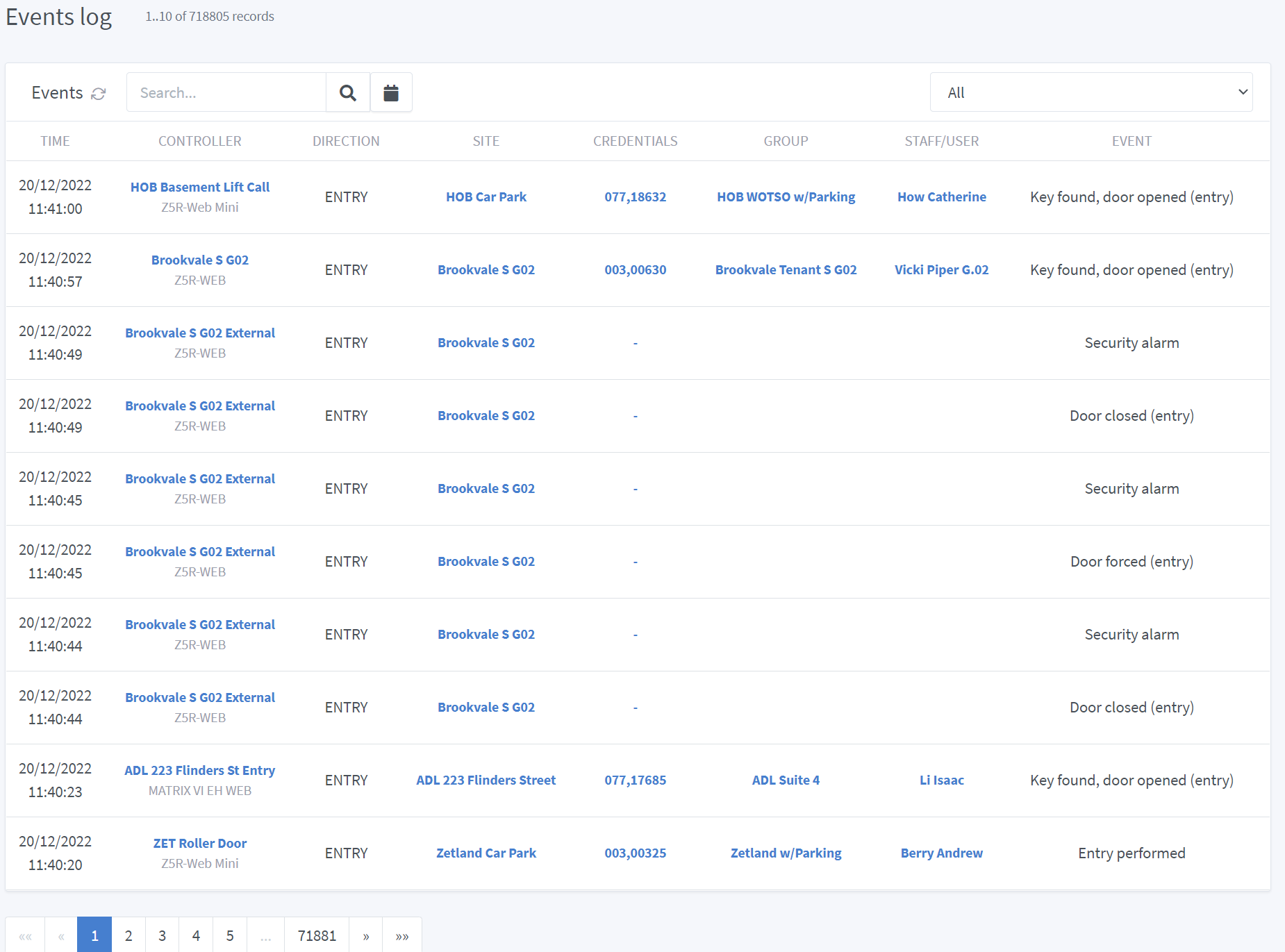Open the Brookvale Tenant S G02 group
This screenshot has width=1285, height=952.
786,269
